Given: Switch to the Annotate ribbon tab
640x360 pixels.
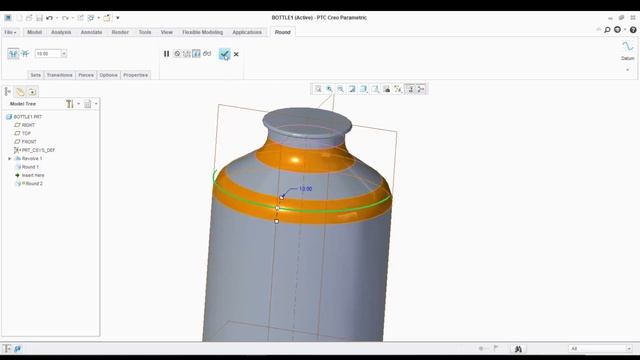Looking at the screenshot, I should click(91, 32).
